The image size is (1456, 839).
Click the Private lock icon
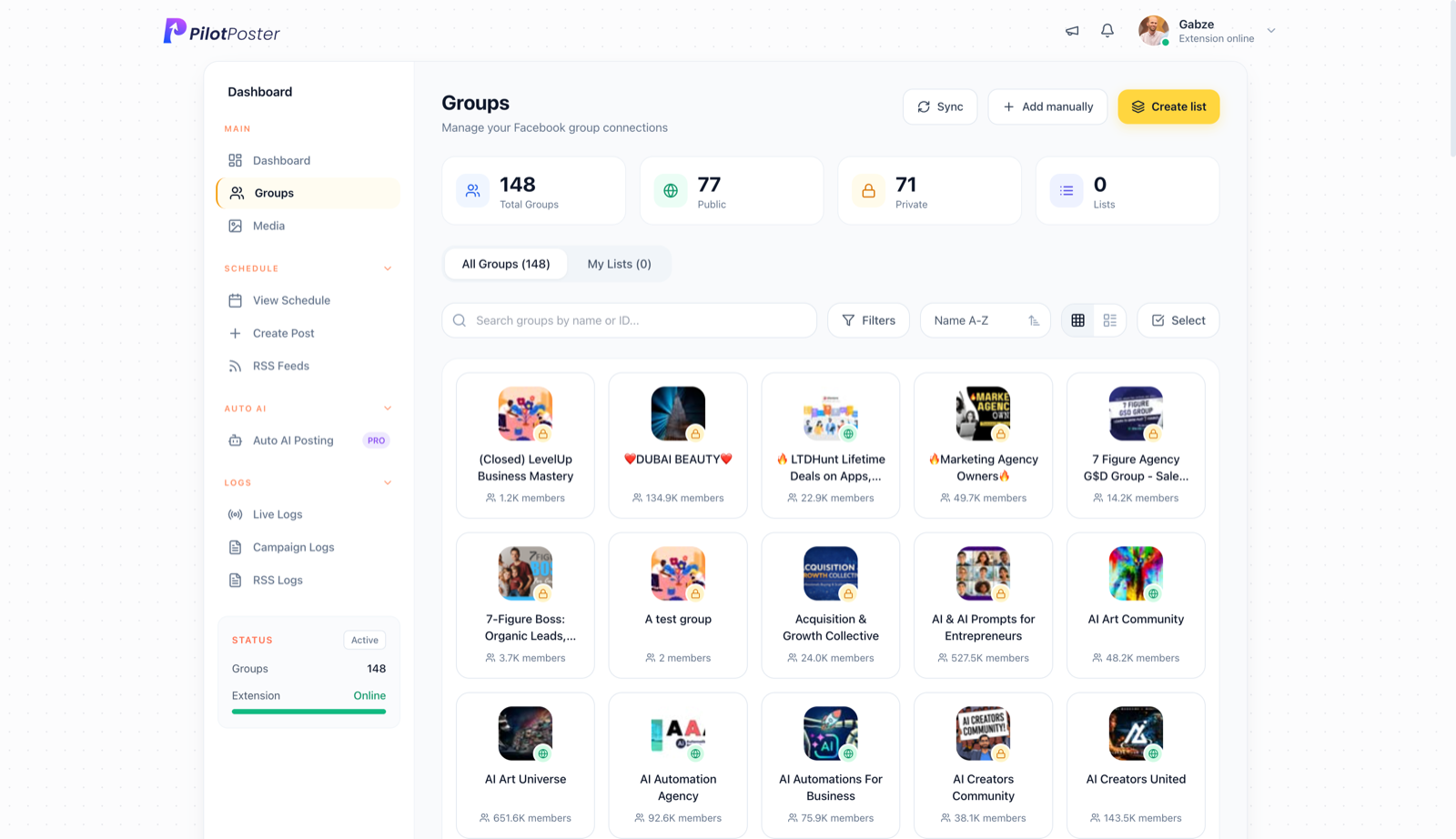[868, 191]
